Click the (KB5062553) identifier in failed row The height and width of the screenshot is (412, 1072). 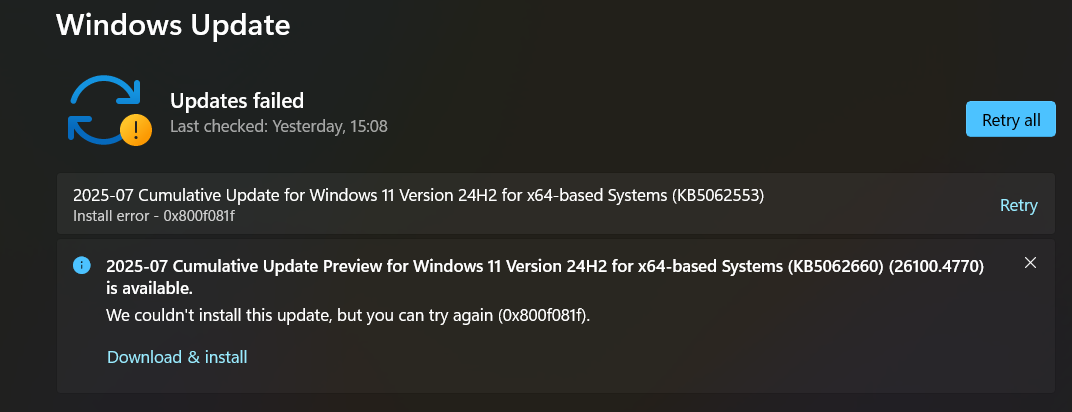pyautogui.click(x=718, y=195)
